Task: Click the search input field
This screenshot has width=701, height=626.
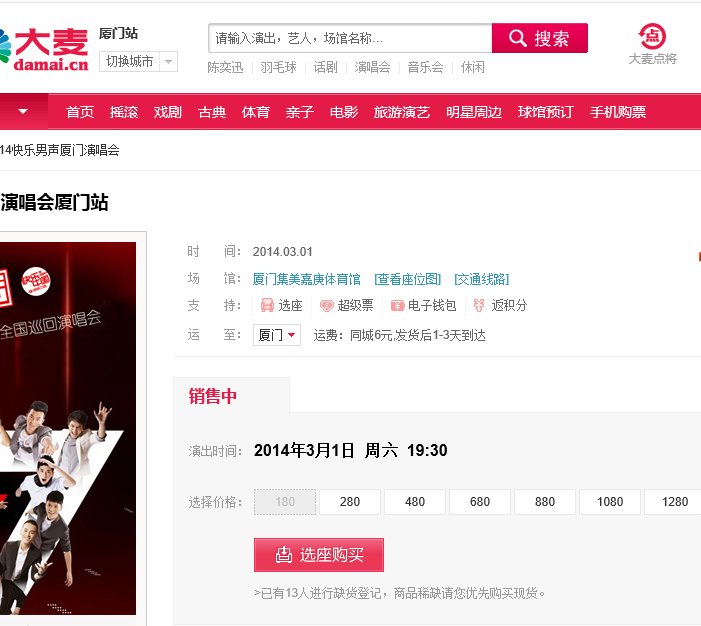Action: point(350,38)
